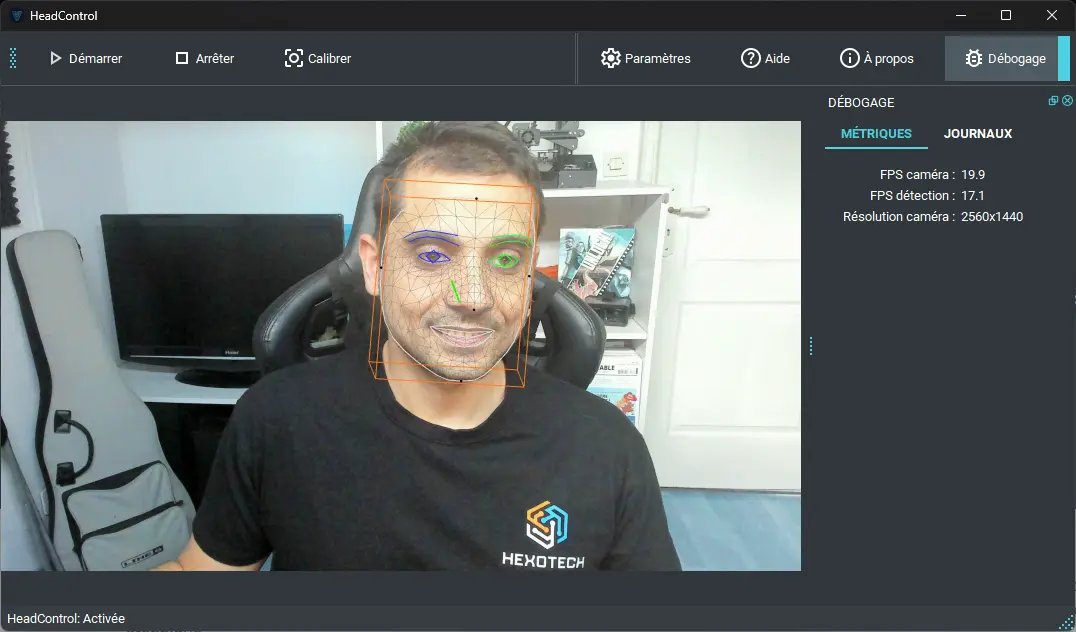Viewport: 1076px width, 632px height.
Task: Minimize the HeadControl window
Action: [x=960, y=15]
